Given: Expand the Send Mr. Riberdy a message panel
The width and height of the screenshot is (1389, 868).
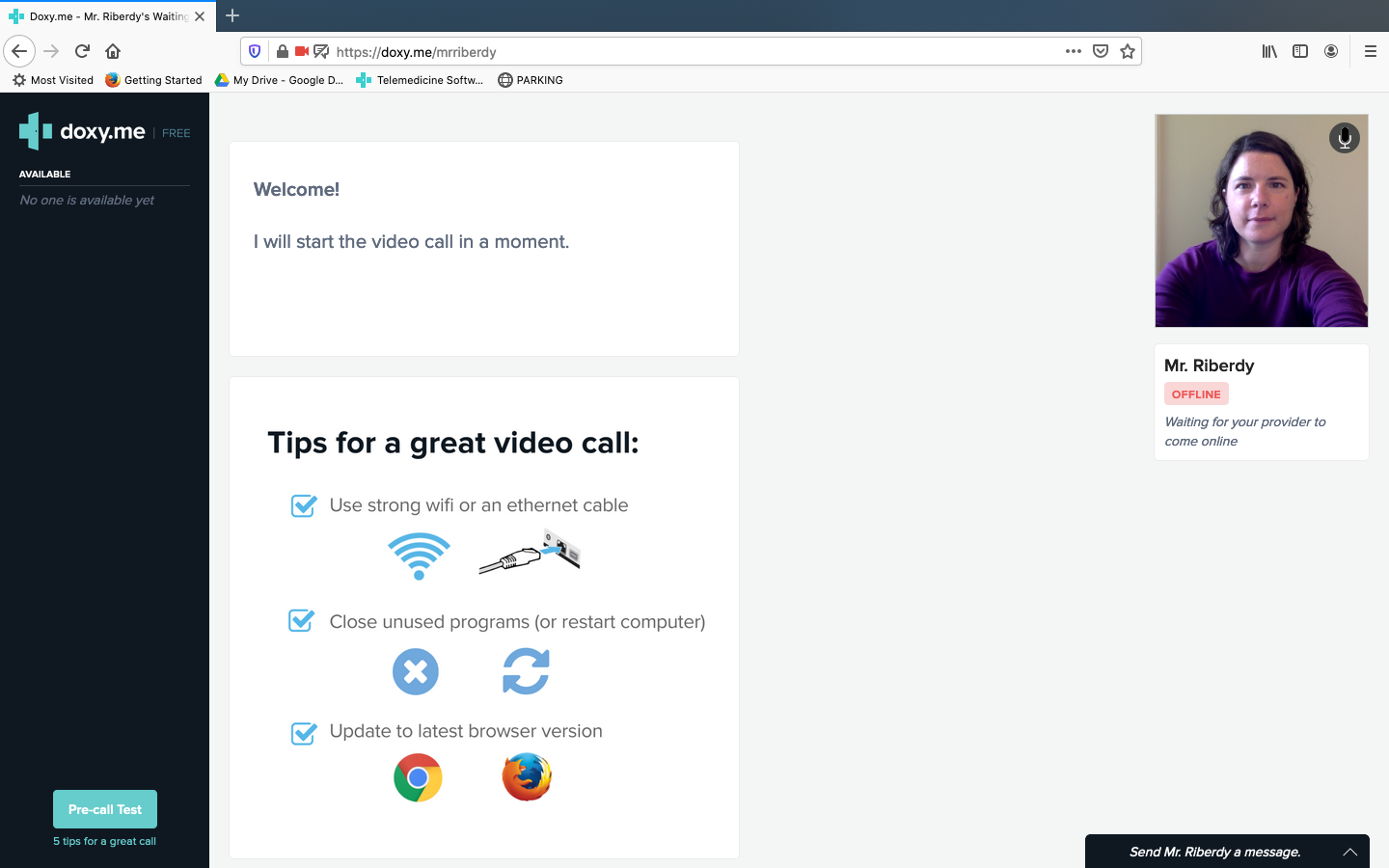Looking at the screenshot, I should (1349, 852).
